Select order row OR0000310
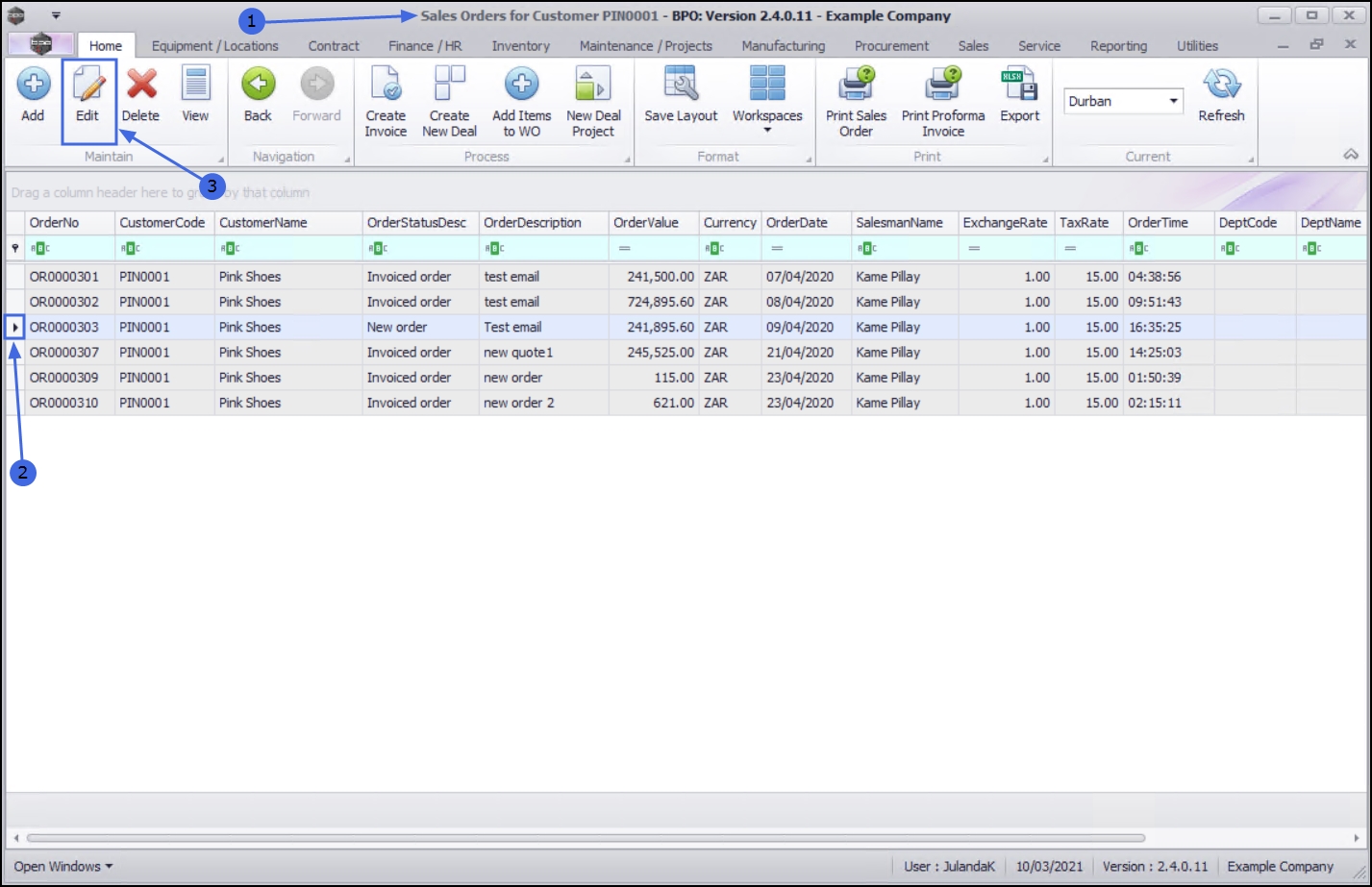This screenshot has height=887, width=1372. [x=686, y=403]
